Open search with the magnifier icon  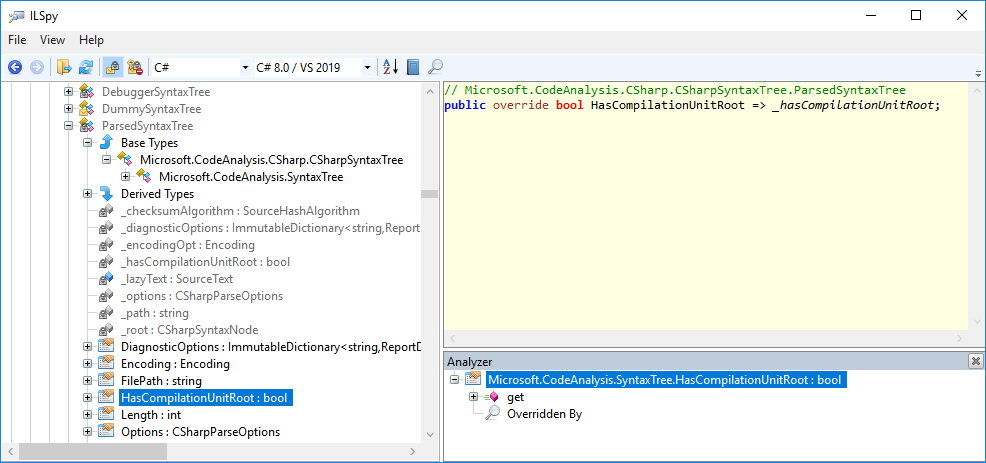tap(435, 67)
